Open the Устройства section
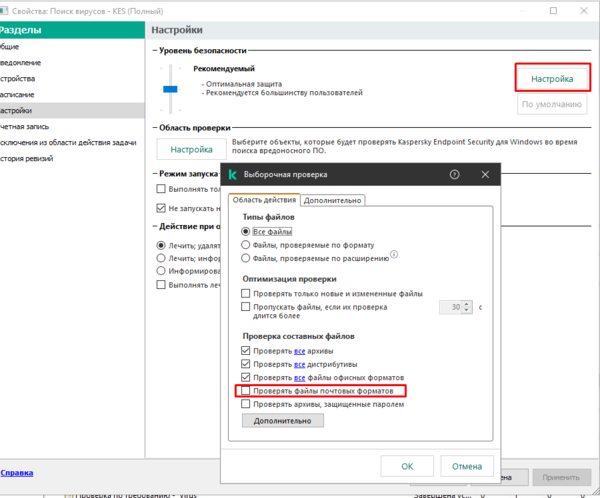600x498 pixels. 72,79
